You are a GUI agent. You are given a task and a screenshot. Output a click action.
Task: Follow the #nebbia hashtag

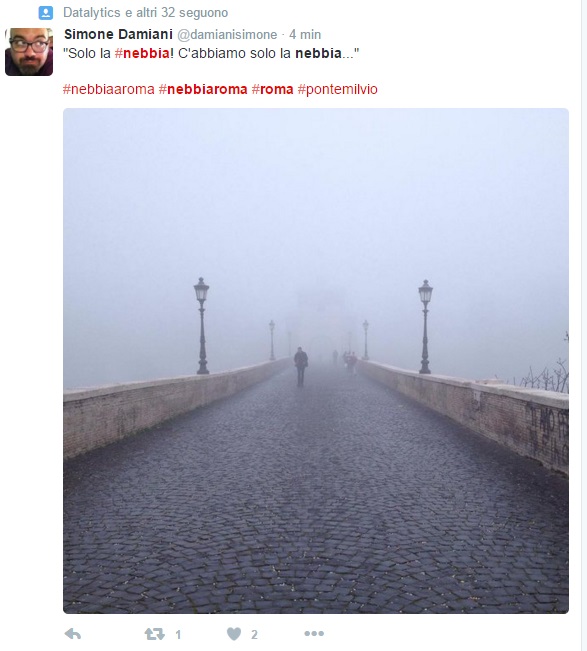click(142, 53)
